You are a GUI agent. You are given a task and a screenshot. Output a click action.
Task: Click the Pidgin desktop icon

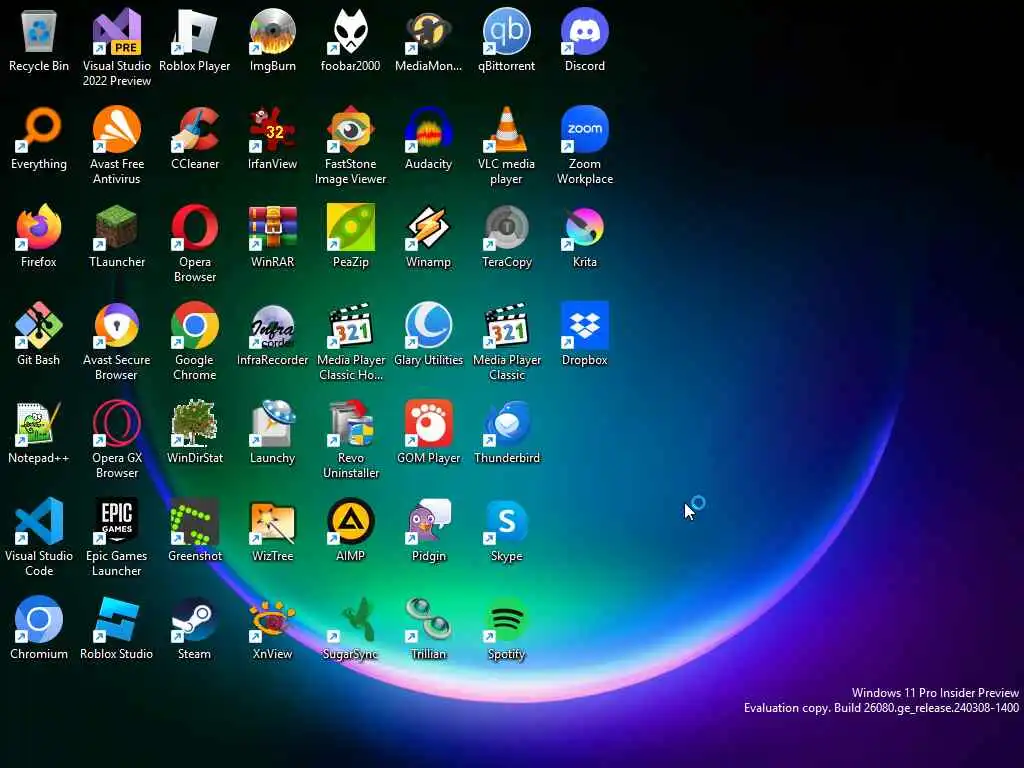point(428,521)
